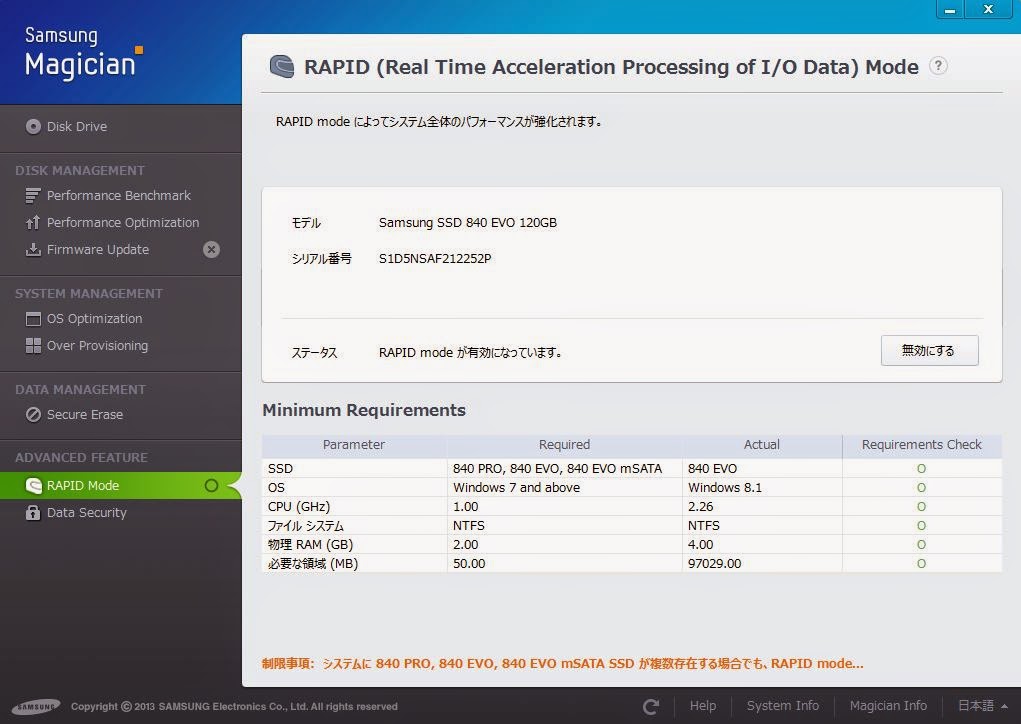The image size is (1021, 724).
Task: Click the serial number S1D5NSAF212252P
Action: point(435,258)
